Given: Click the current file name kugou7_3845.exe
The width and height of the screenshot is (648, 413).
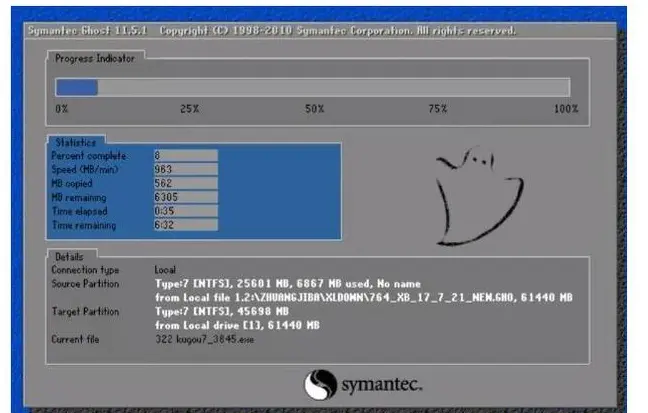Looking at the screenshot, I should click(x=205, y=339).
